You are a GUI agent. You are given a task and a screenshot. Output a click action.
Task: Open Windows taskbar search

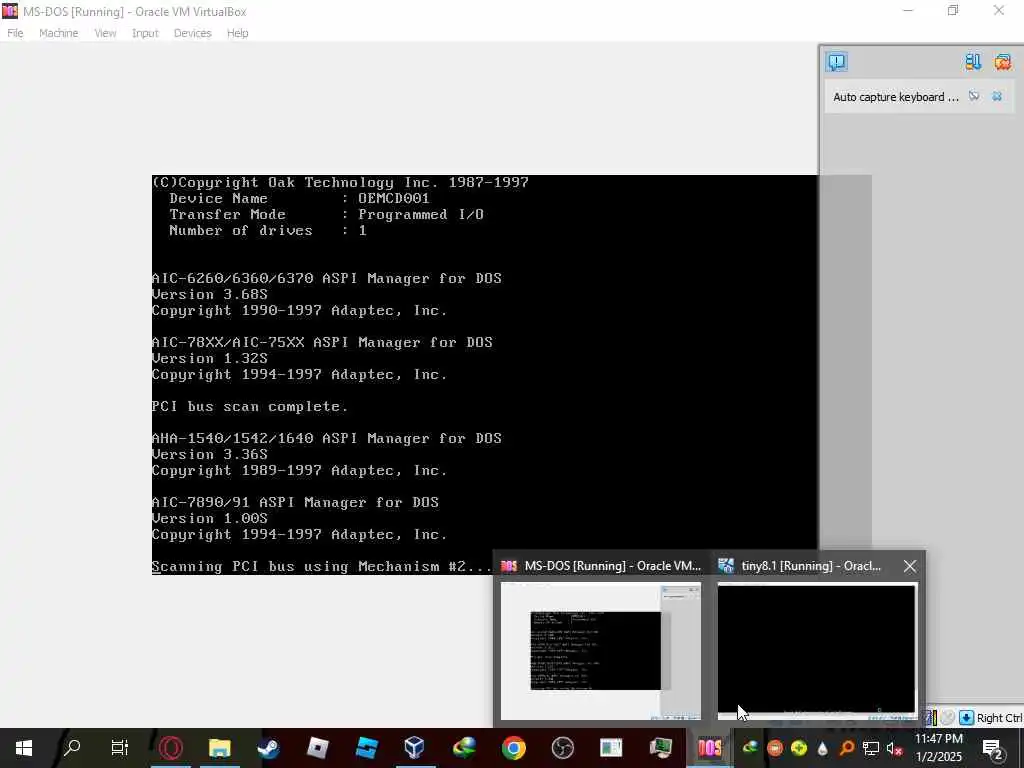coord(72,748)
